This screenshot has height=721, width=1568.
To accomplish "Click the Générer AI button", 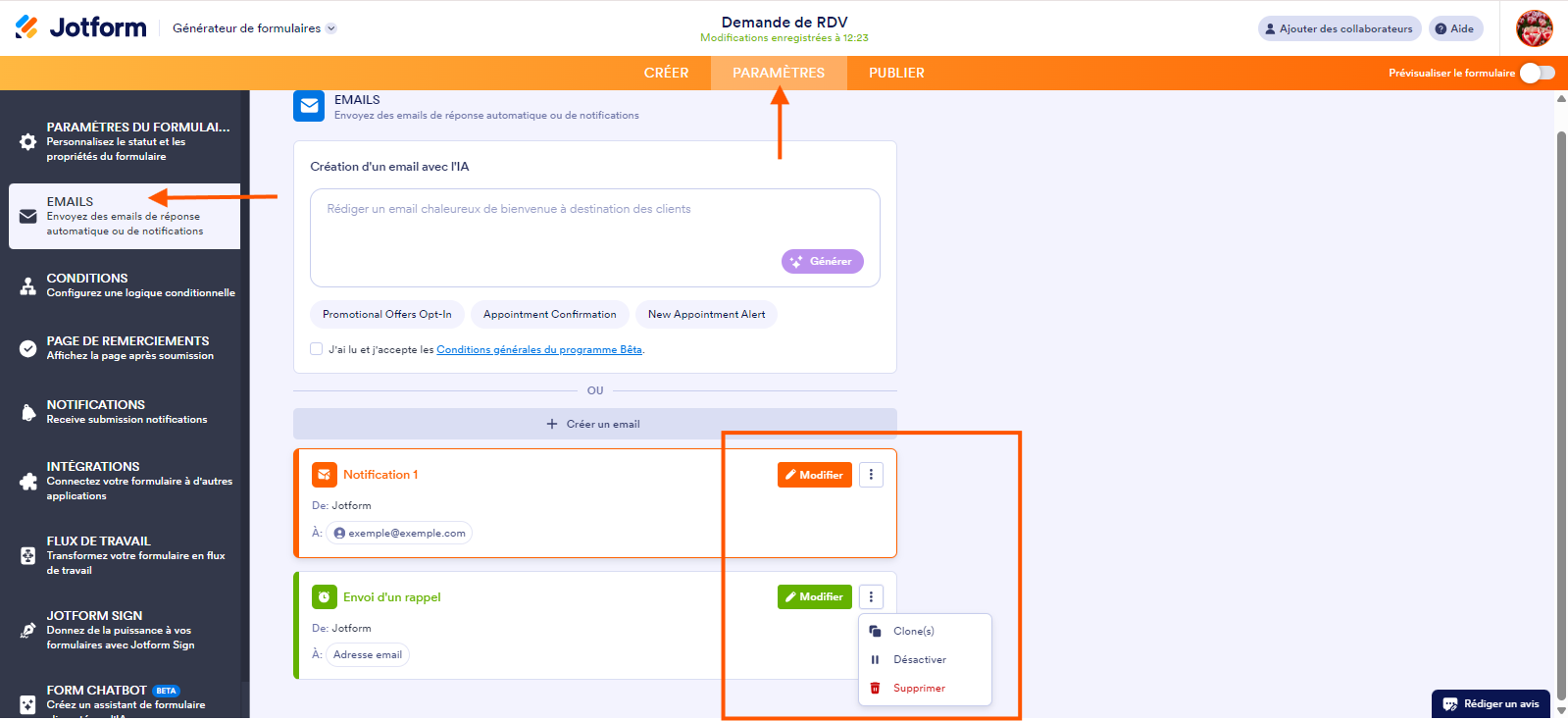I will pos(822,261).
